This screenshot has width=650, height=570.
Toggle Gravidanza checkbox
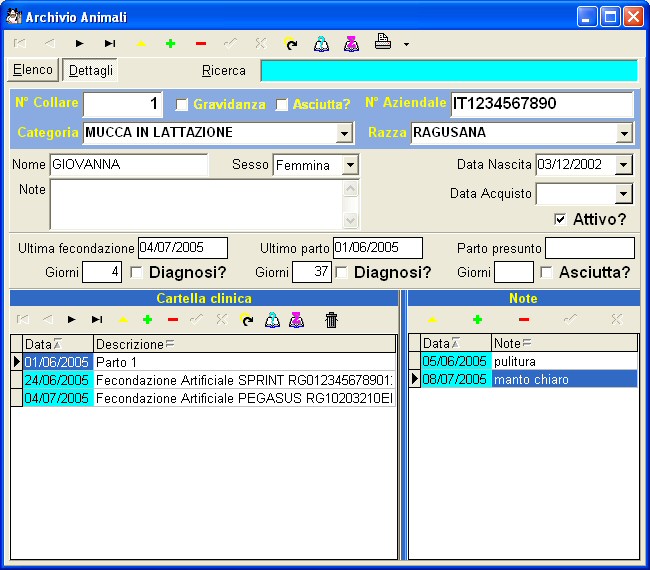click(x=182, y=104)
